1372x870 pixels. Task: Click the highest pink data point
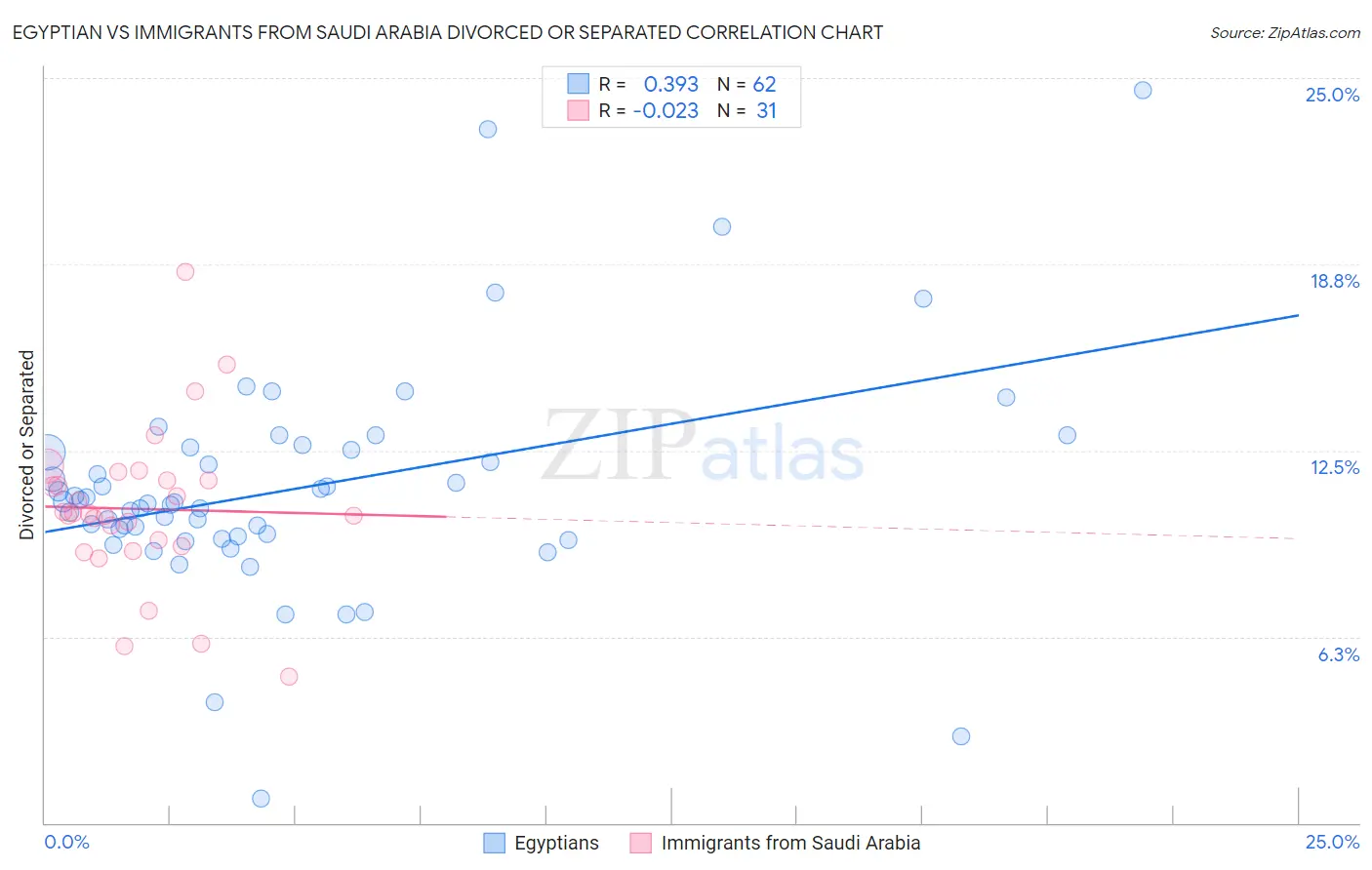185,271
